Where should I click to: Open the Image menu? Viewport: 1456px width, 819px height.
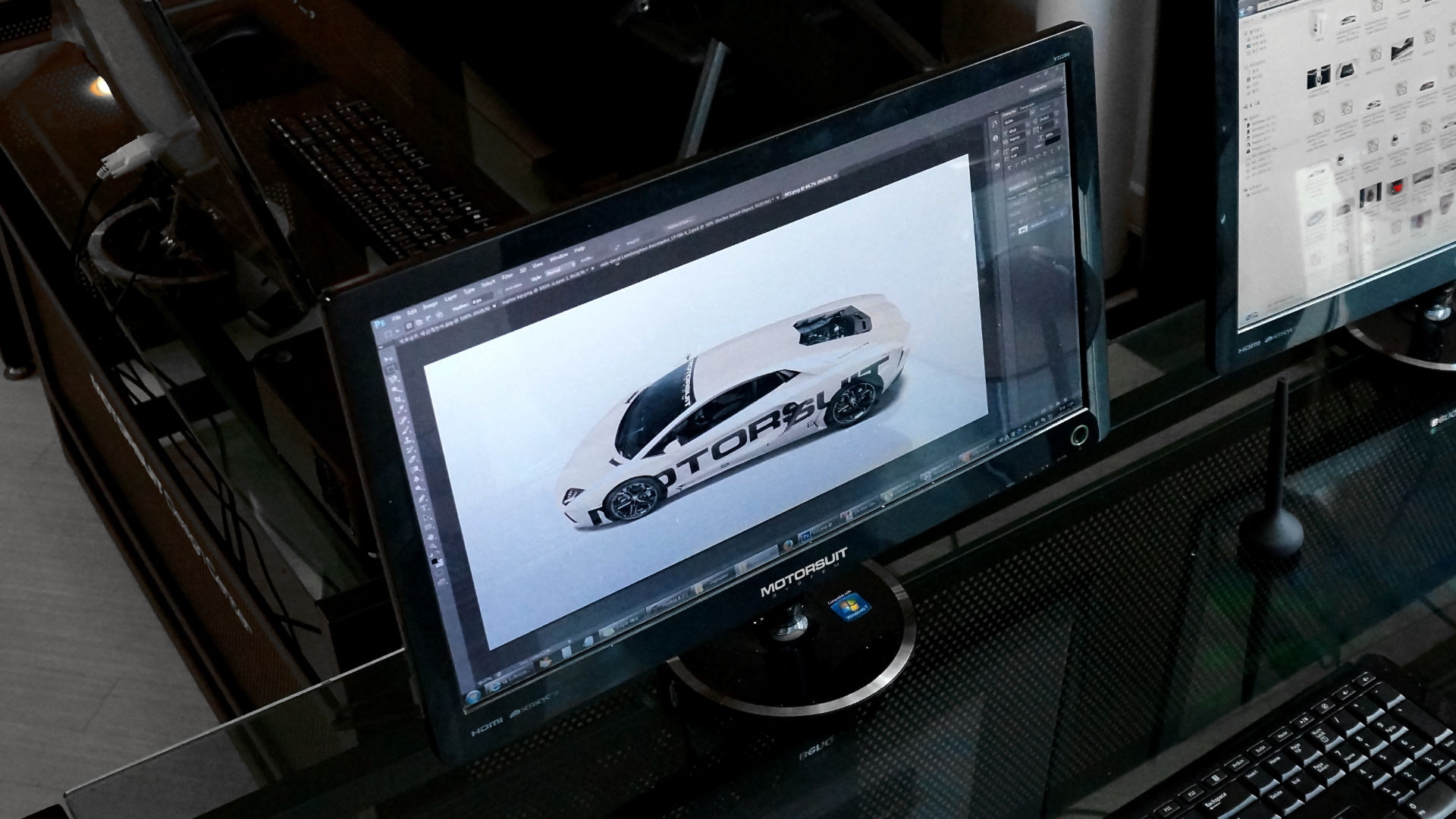pyautogui.click(x=431, y=306)
